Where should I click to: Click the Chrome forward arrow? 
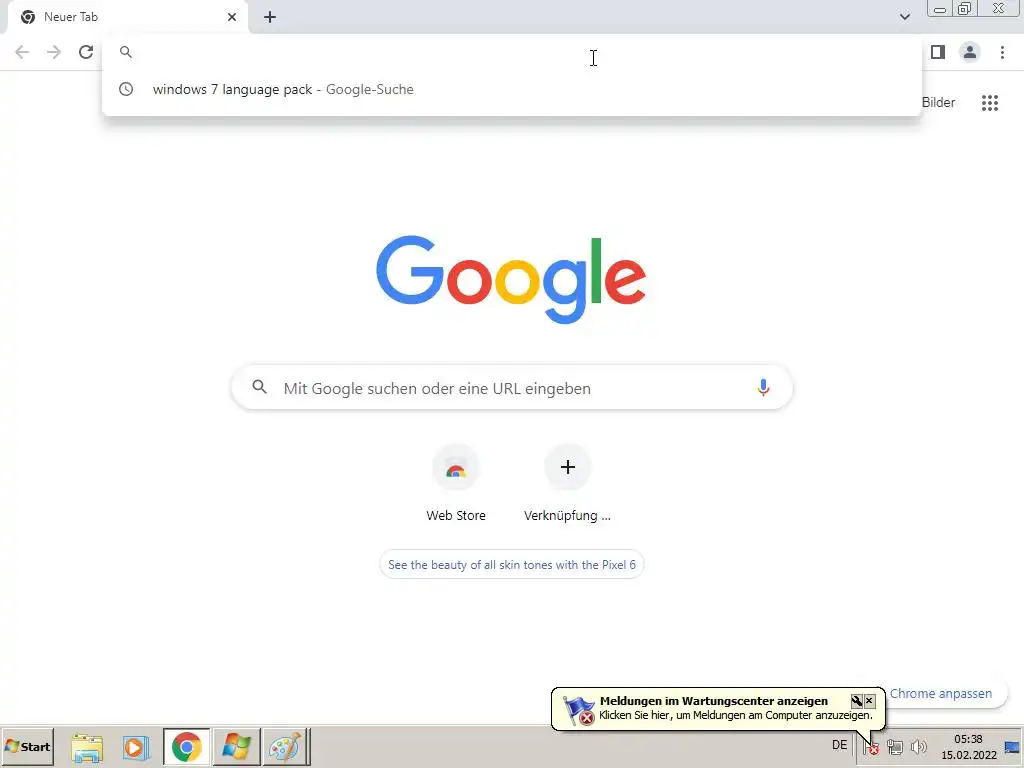[x=54, y=52]
